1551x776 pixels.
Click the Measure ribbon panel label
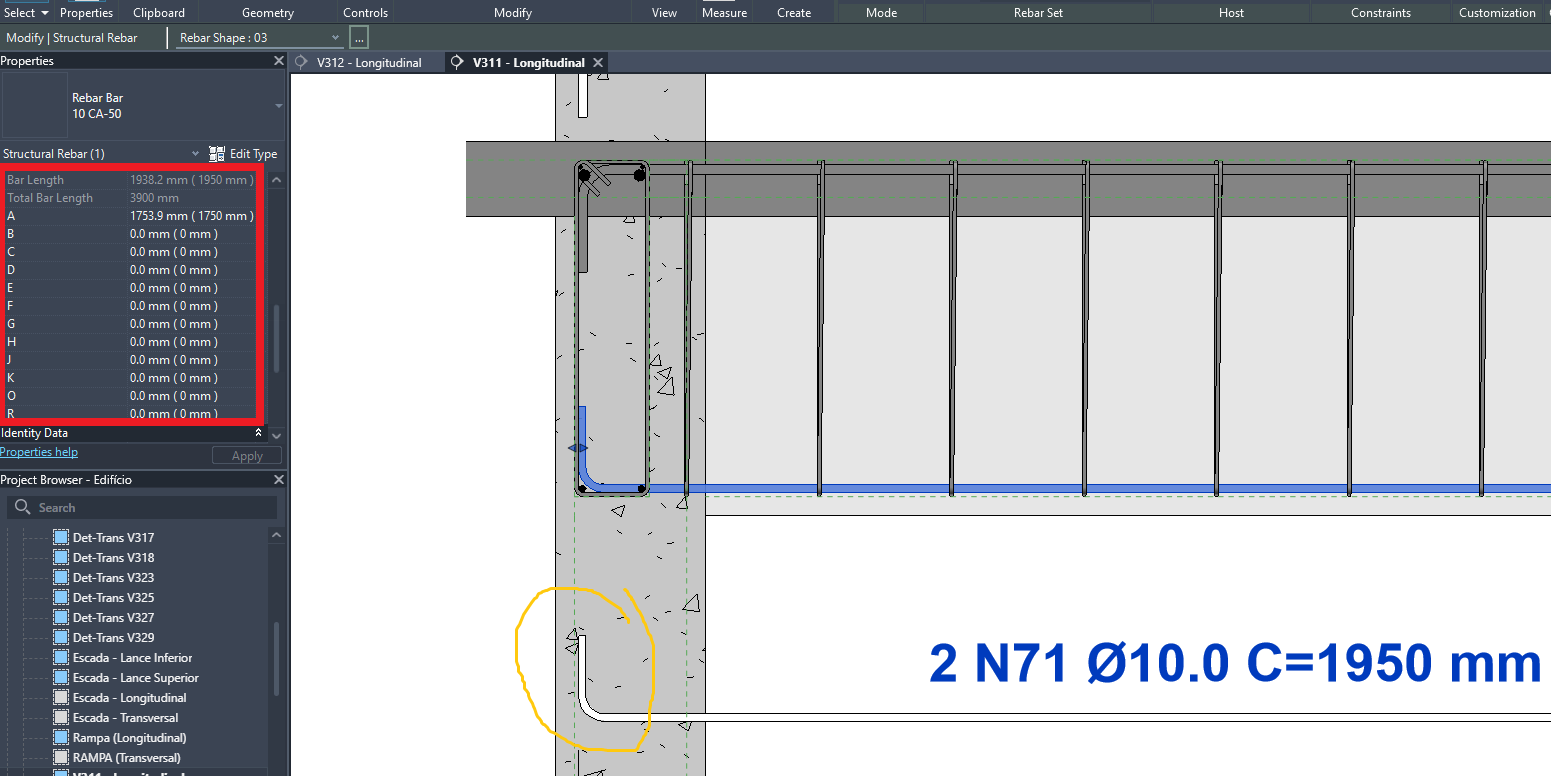point(724,13)
